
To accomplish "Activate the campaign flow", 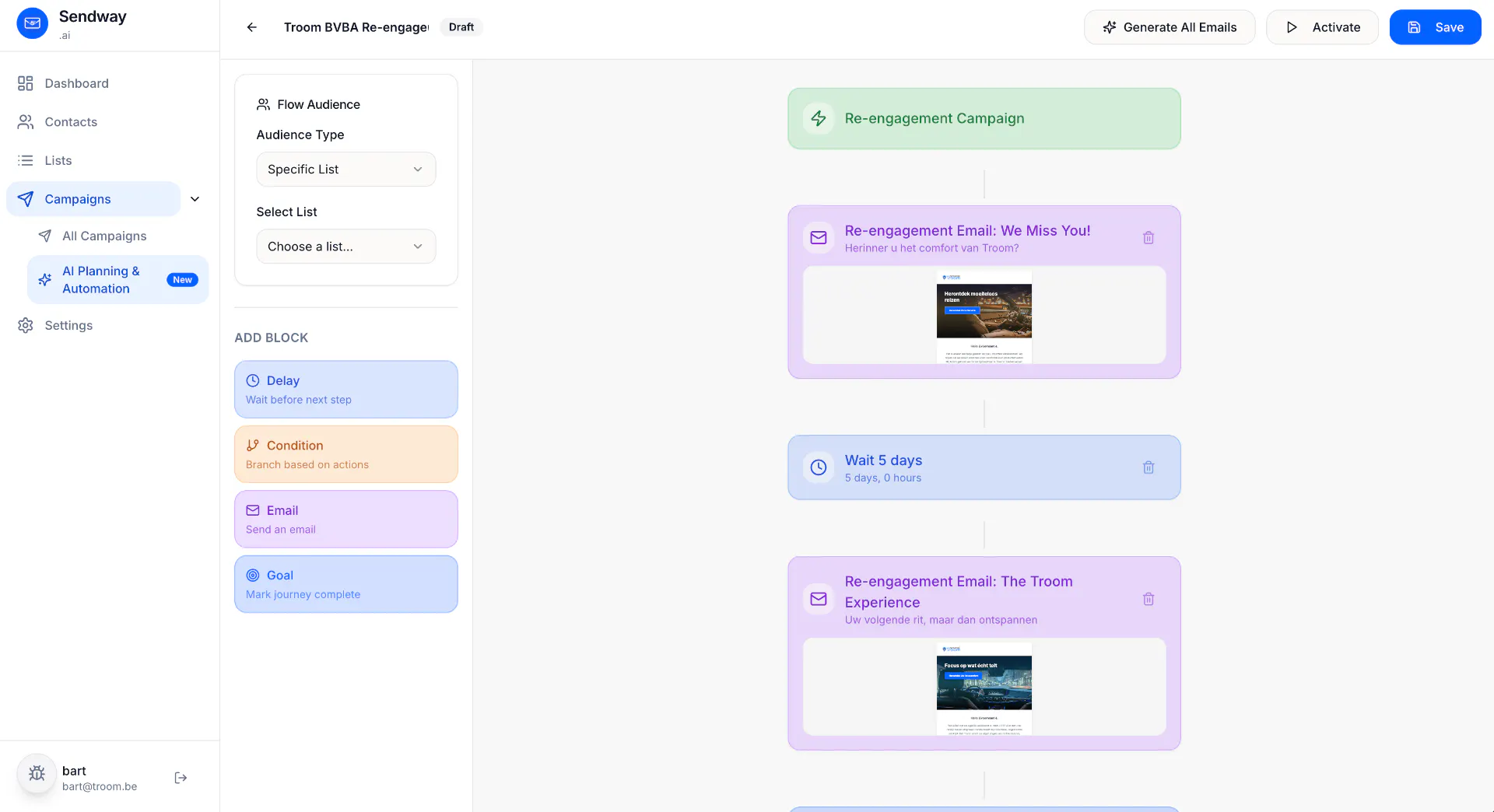I will [x=1323, y=27].
